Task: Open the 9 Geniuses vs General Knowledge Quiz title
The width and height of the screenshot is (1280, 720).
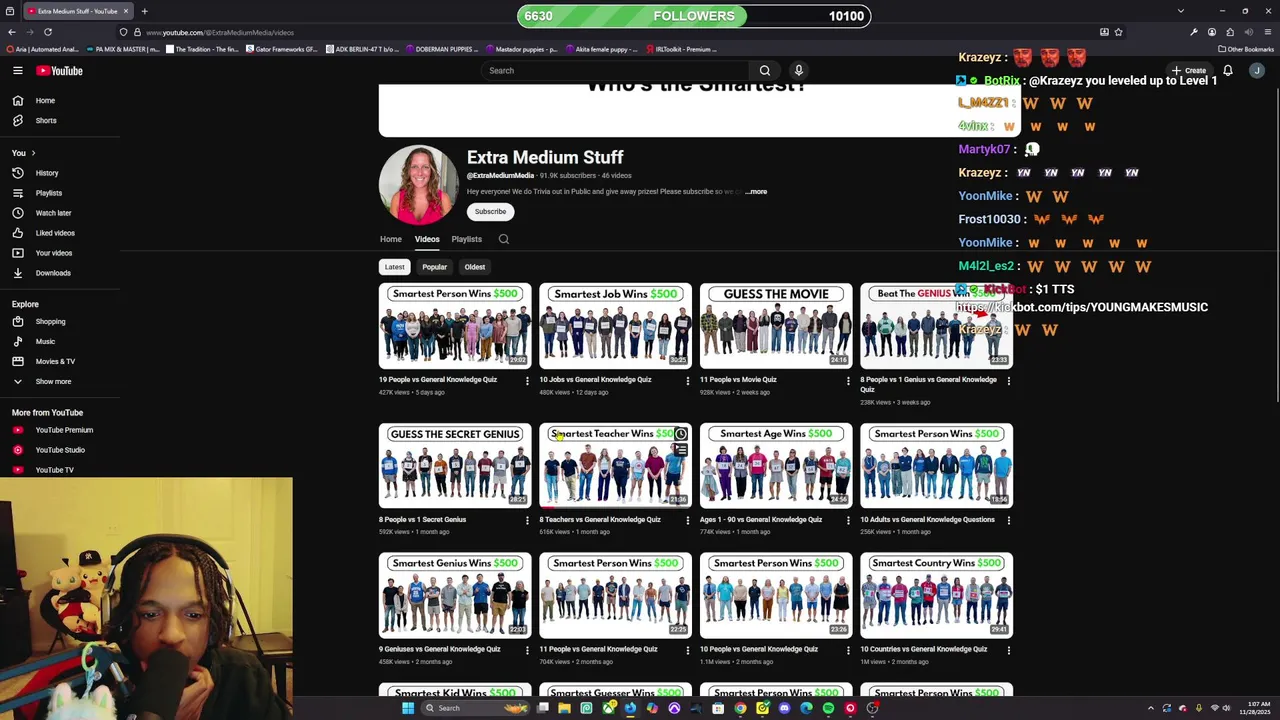Action: pyautogui.click(x=439, y=650)
